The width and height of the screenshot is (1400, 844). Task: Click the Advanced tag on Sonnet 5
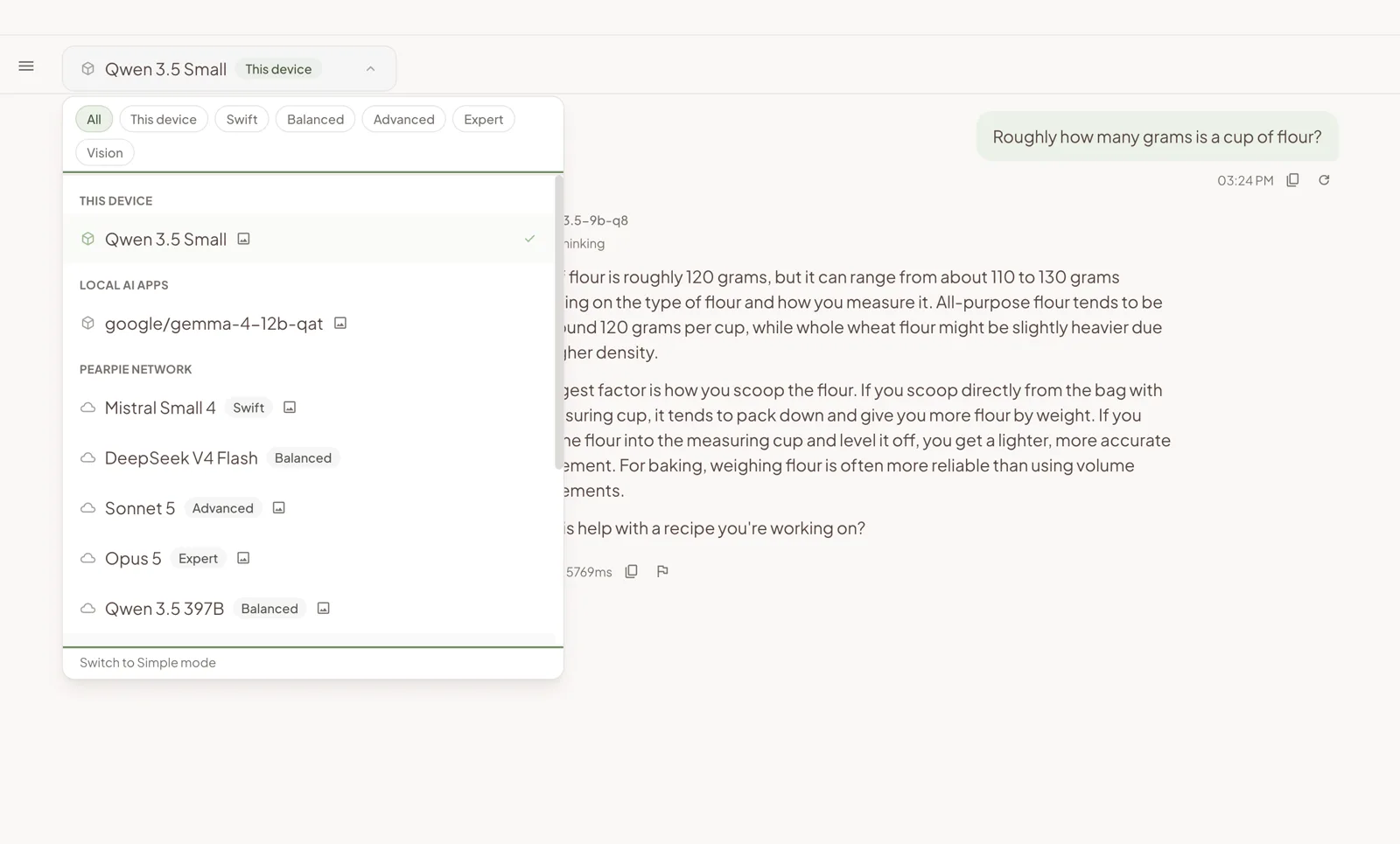223,508
